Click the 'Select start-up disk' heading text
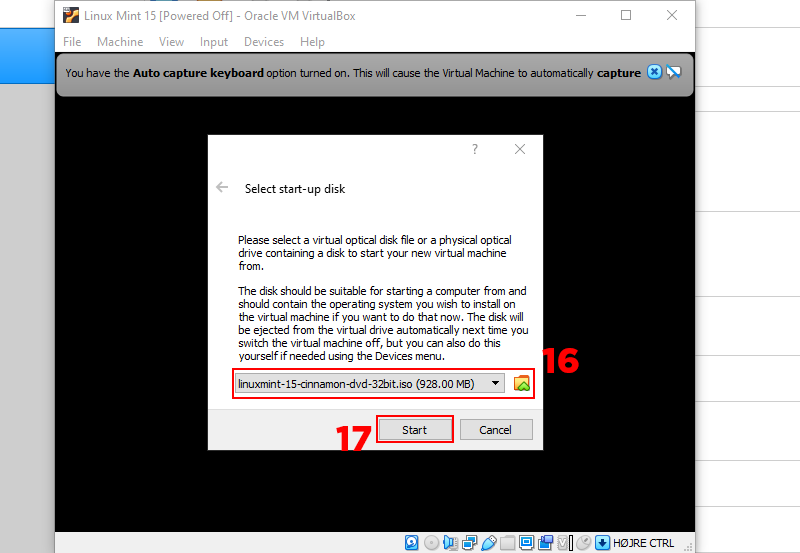This screenshot has height=553, width=800. pos(295,189)
